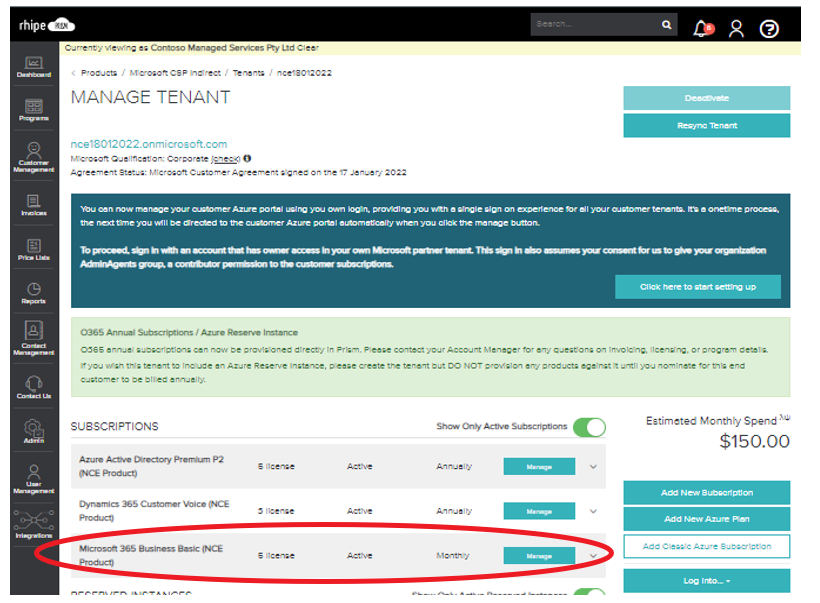Open Programs in the sidebar
The height and width of the screenshot is (603, 820).
click(33, 110)
